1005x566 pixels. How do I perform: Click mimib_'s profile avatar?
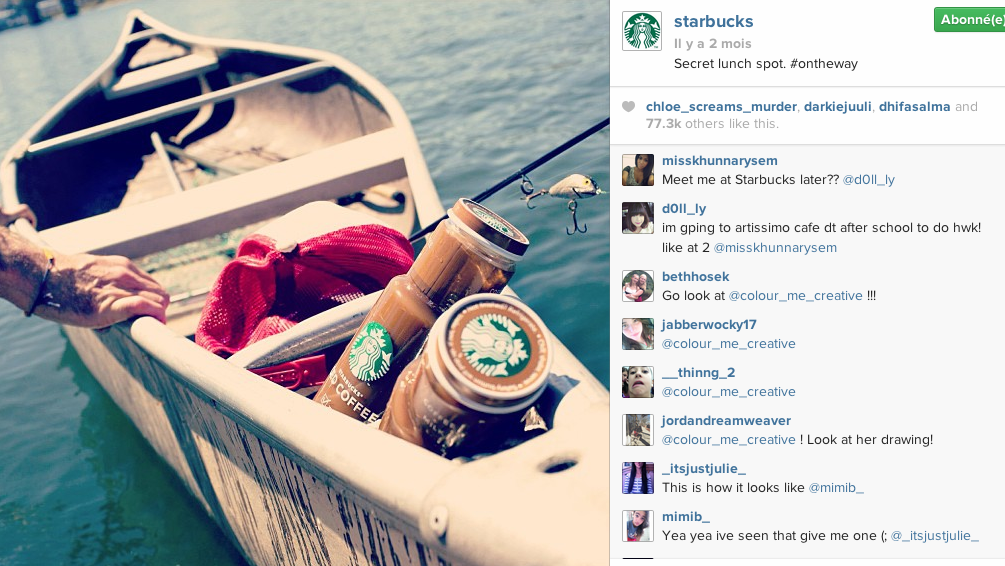[638, 526]
